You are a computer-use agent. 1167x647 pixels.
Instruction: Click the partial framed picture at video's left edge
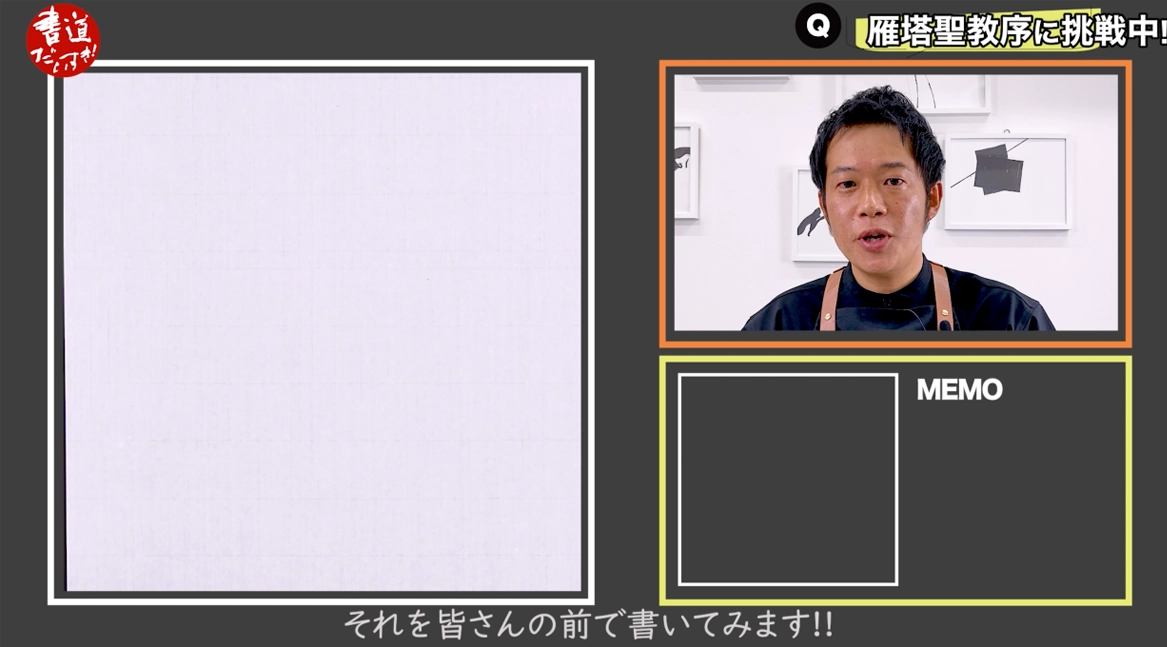click(686, 170)
